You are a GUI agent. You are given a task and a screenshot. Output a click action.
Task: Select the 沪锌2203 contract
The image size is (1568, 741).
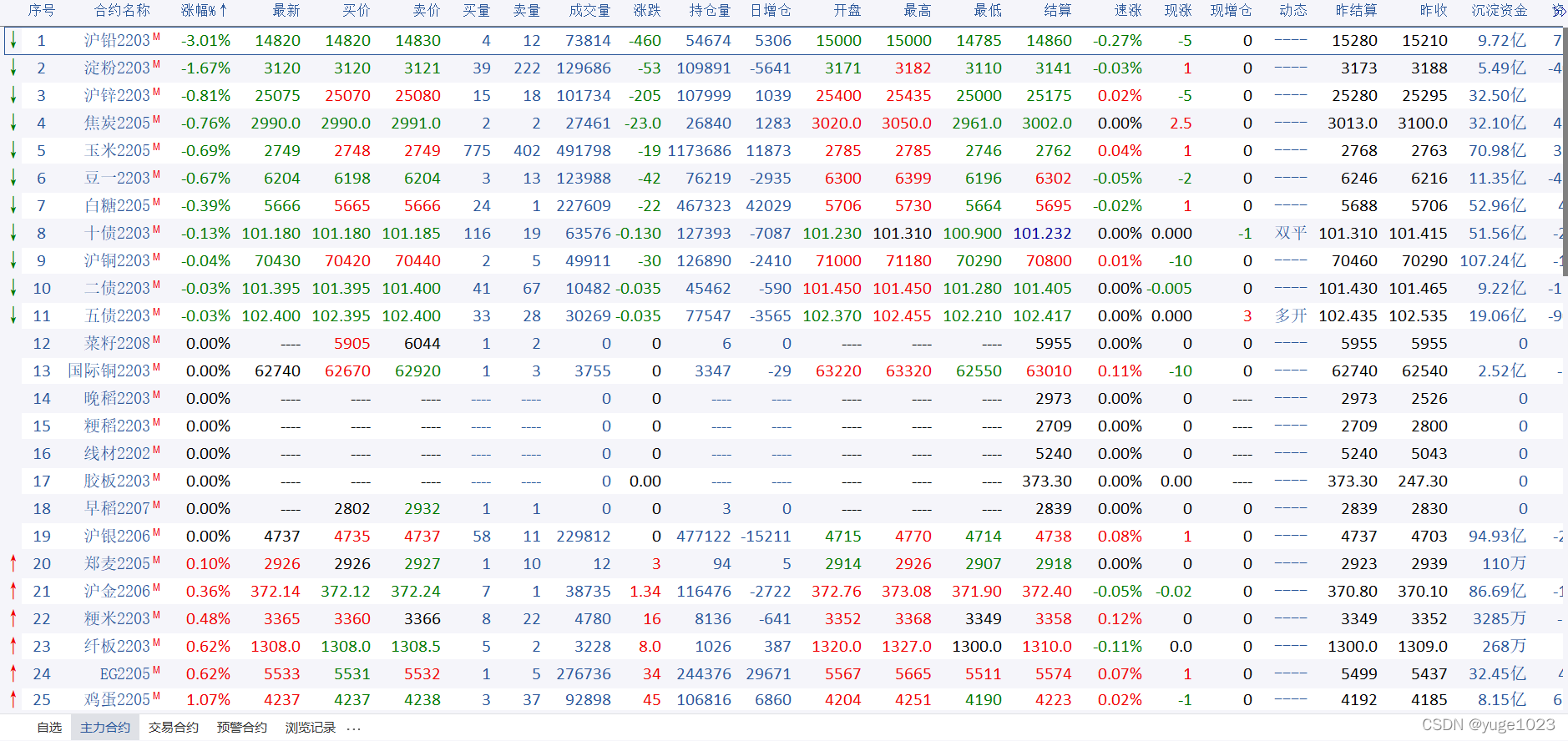117,95
